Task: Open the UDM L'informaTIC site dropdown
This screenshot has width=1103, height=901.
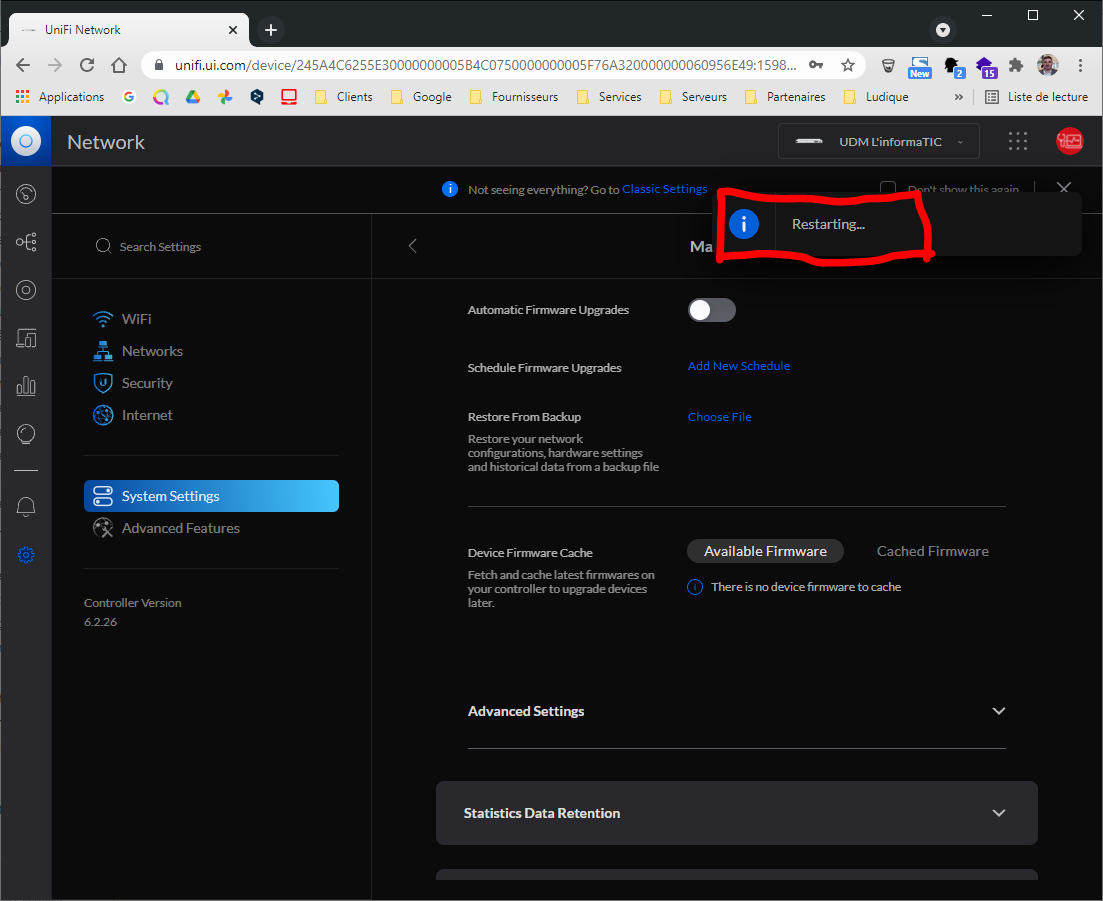Action: (x=879, y=142)
